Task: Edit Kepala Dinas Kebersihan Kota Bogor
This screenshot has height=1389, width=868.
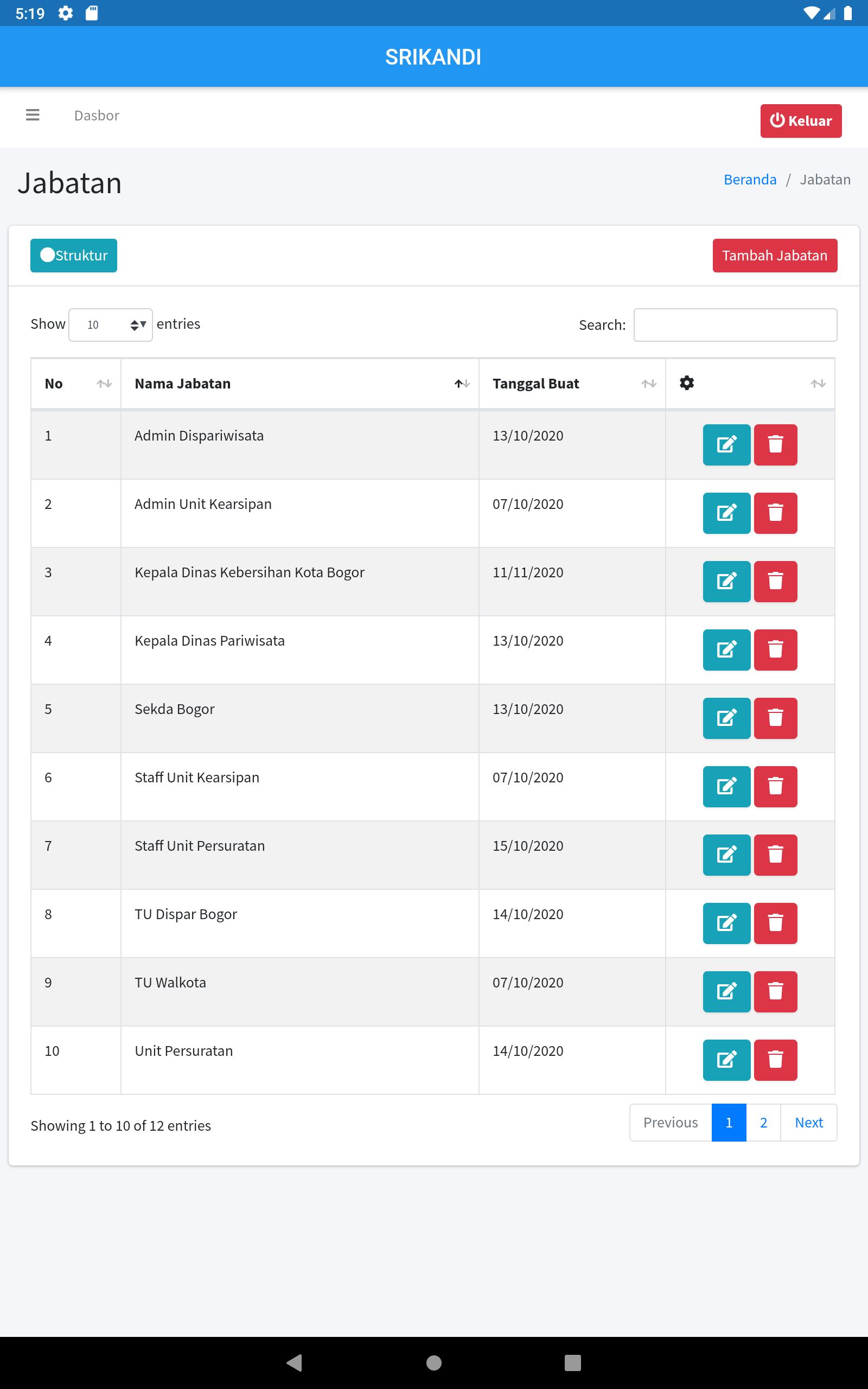Action: click(726, 582)
